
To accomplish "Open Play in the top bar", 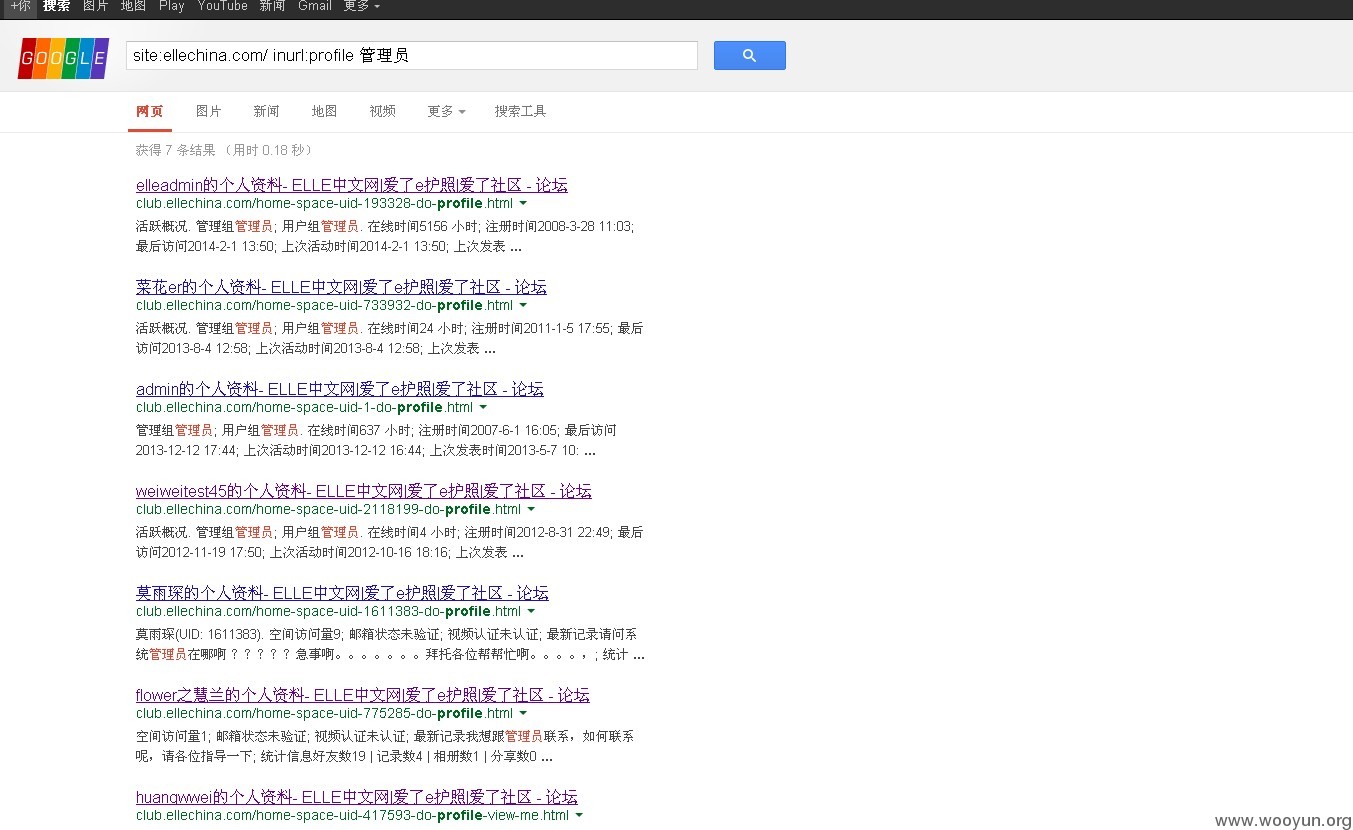I will pos(172,6).
